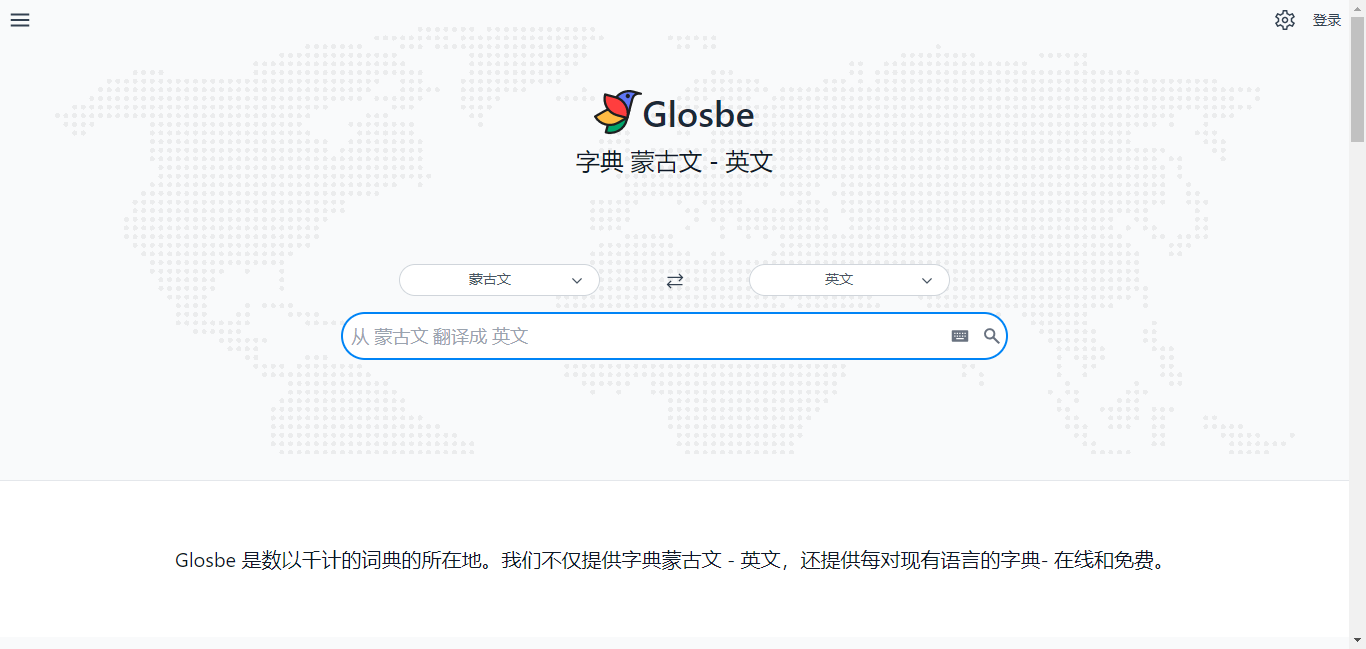The height and width of the screenshot is (649, 1366).
Task: Open the hamburger navigation menu
Action: (19, 19)
